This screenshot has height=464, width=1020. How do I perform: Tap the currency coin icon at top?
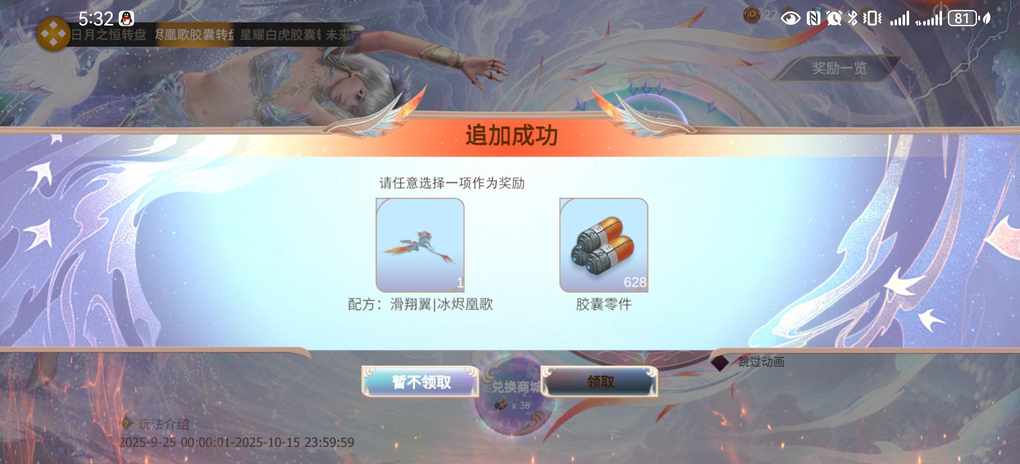tap(752, 15)
